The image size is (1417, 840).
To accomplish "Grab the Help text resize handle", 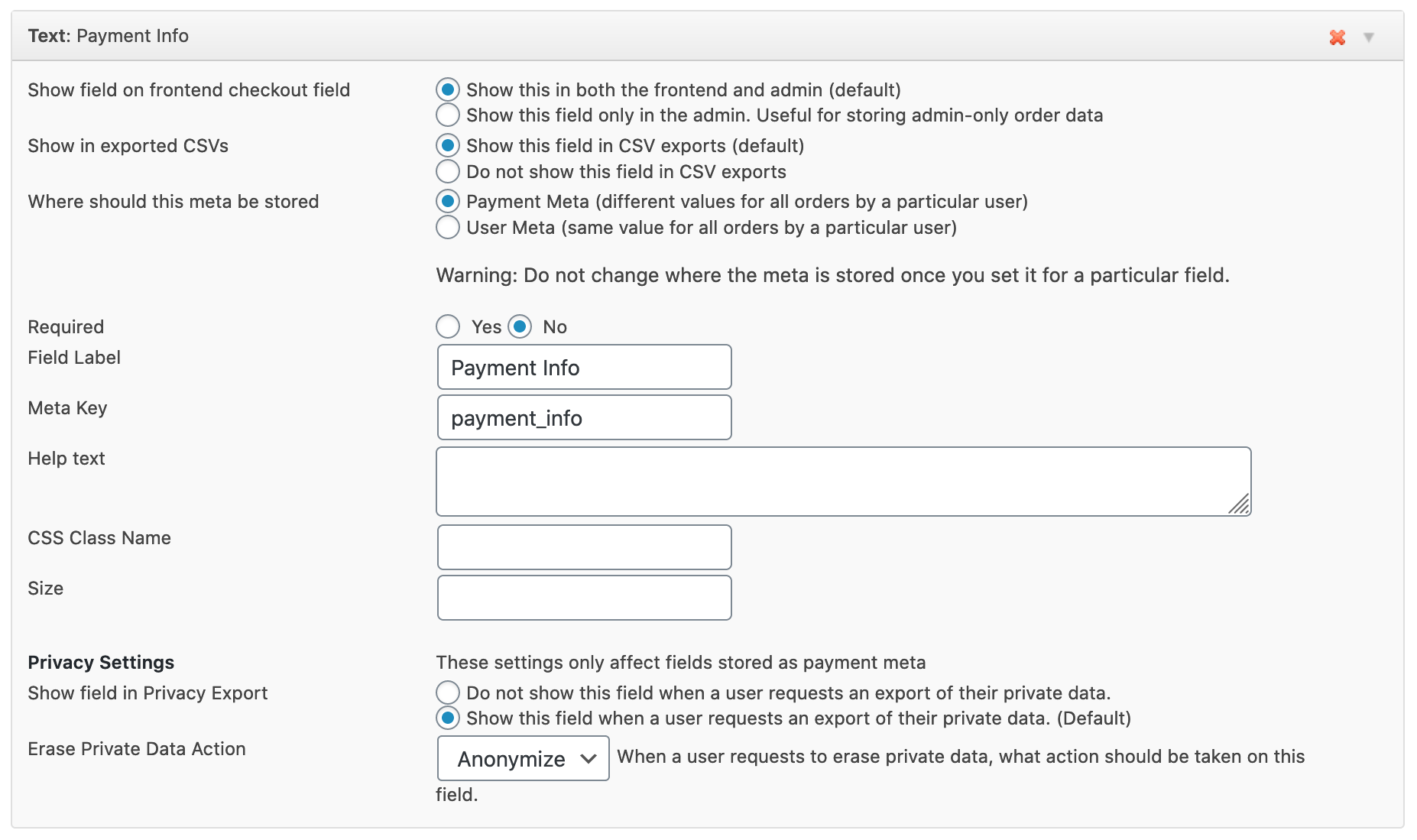I will click(1240, 504).
